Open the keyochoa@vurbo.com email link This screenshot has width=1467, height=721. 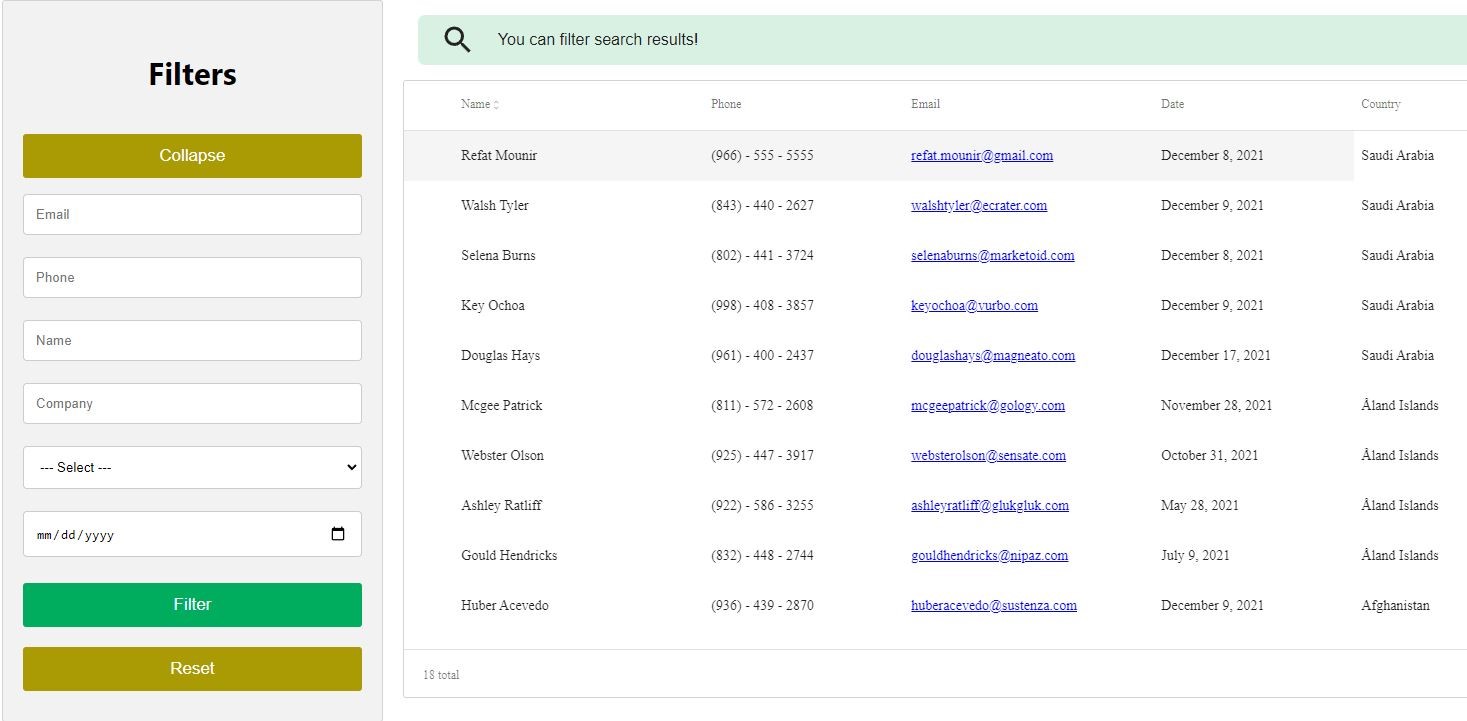pos(974,305)
